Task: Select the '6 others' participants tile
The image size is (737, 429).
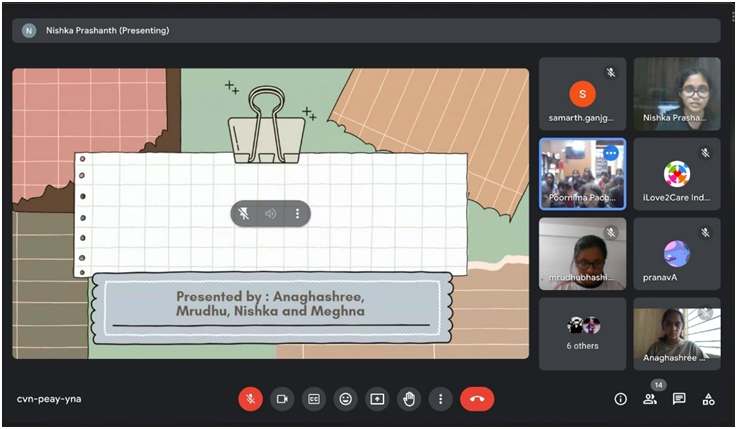Action: [583, 333]
